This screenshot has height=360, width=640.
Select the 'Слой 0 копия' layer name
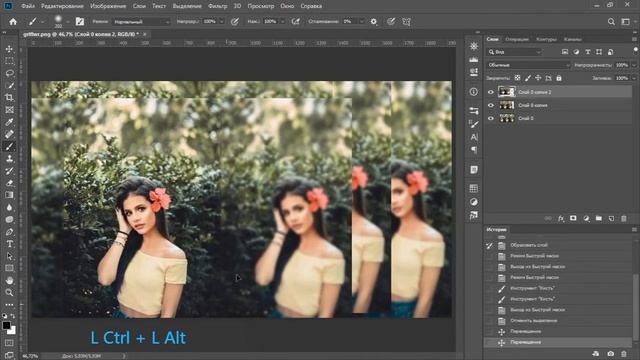click(533, 105)
